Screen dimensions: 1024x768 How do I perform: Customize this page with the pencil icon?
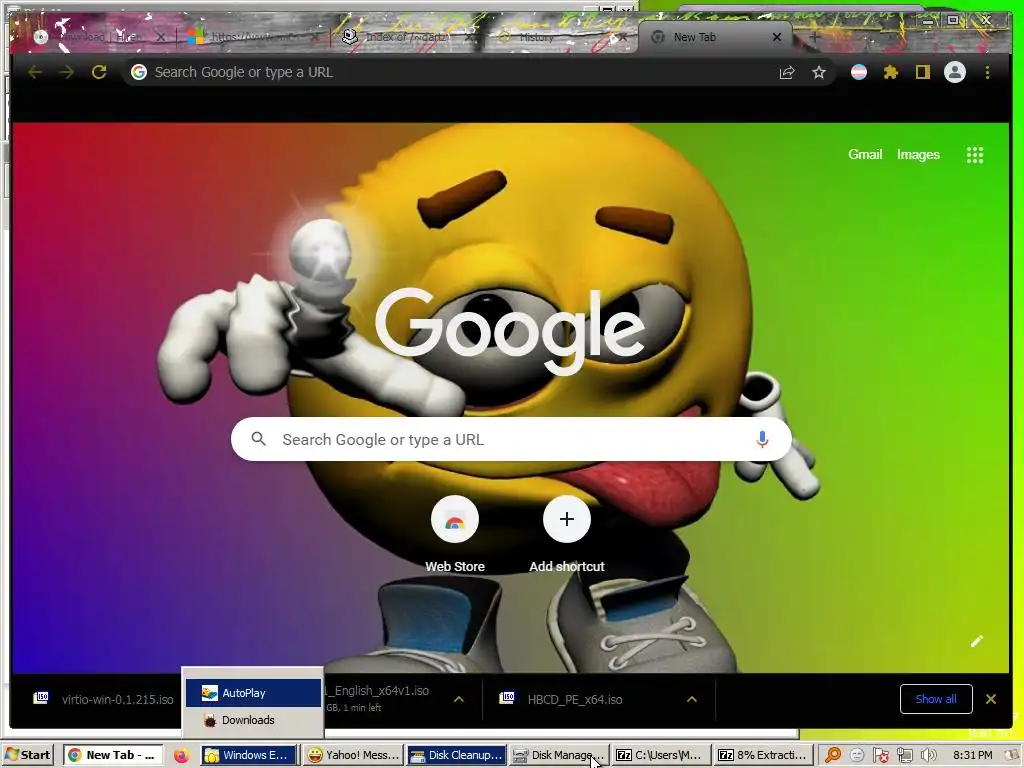(976, 641)
